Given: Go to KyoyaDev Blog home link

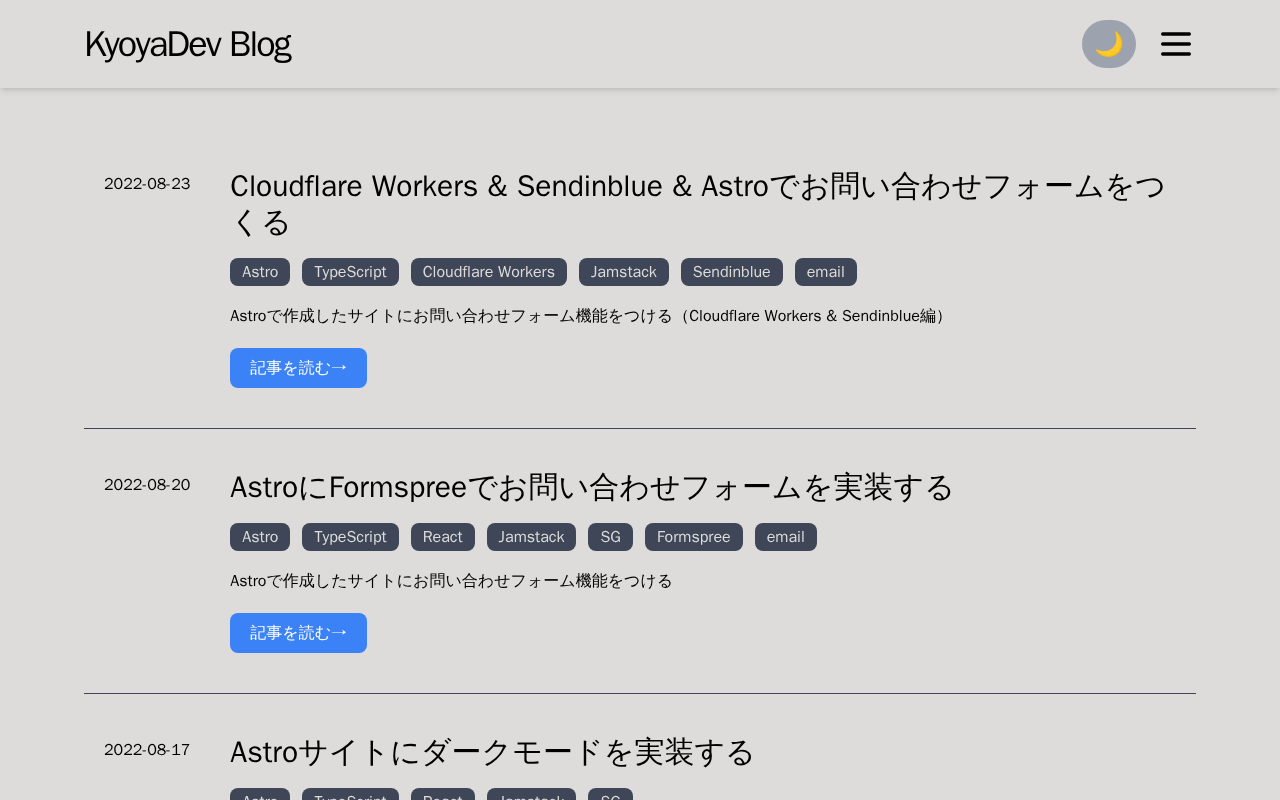Looking at the screenshot, I should 188,45.
